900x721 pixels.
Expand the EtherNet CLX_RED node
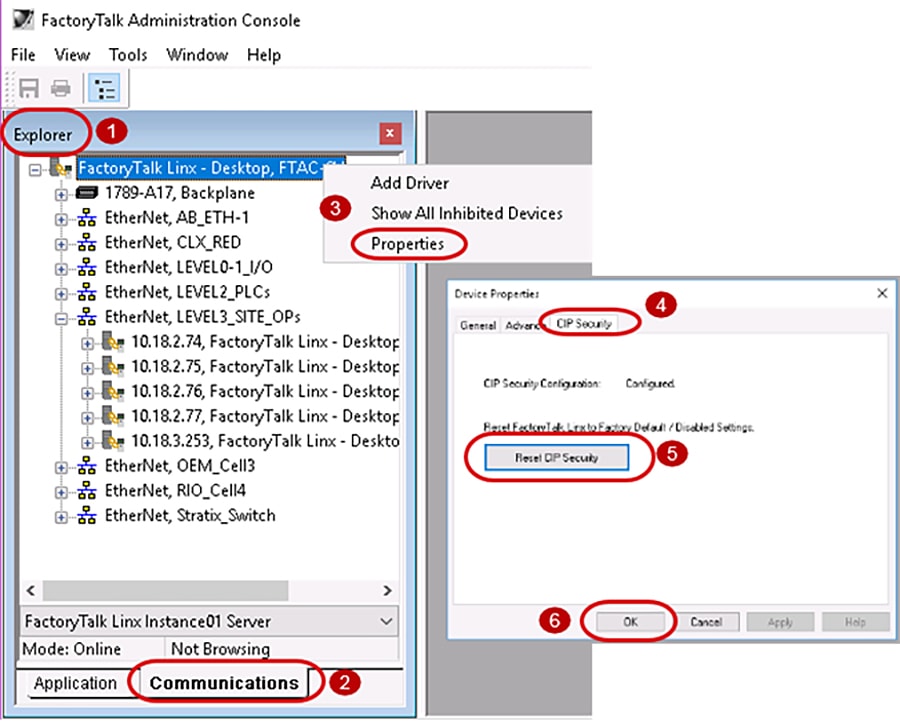[x=61, y=244]
